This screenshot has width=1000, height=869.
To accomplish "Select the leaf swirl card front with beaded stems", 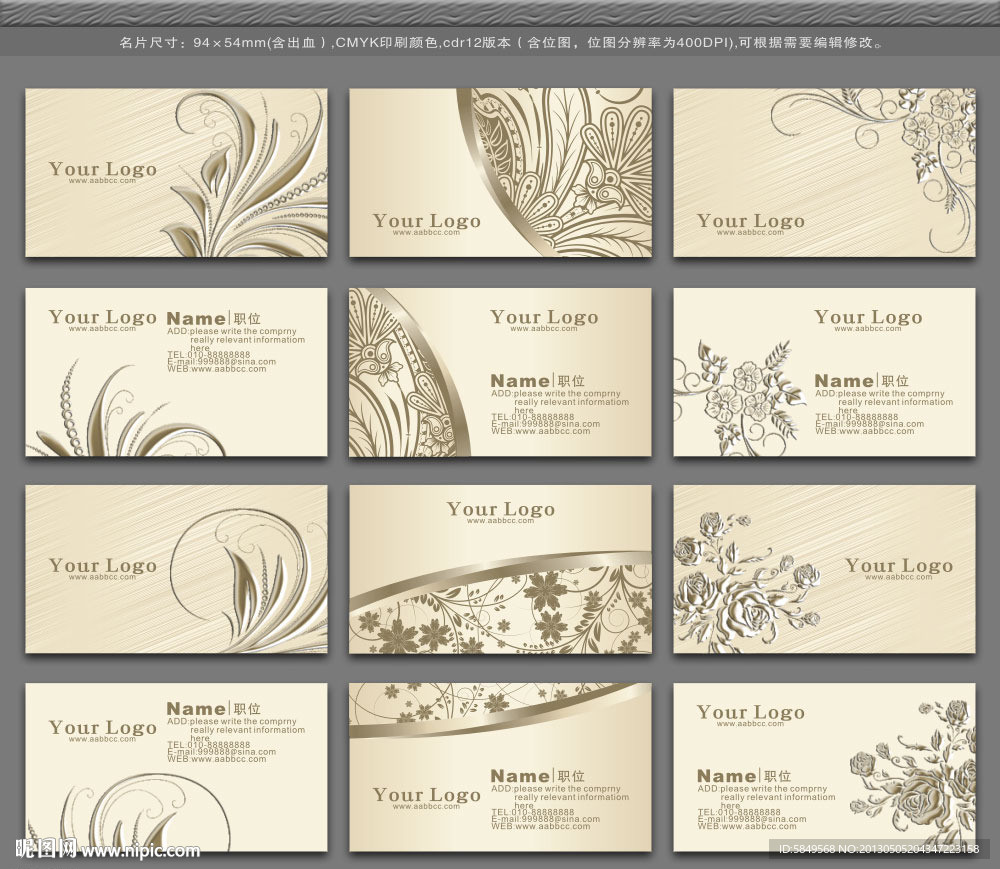I will click(x=177, y=173).
